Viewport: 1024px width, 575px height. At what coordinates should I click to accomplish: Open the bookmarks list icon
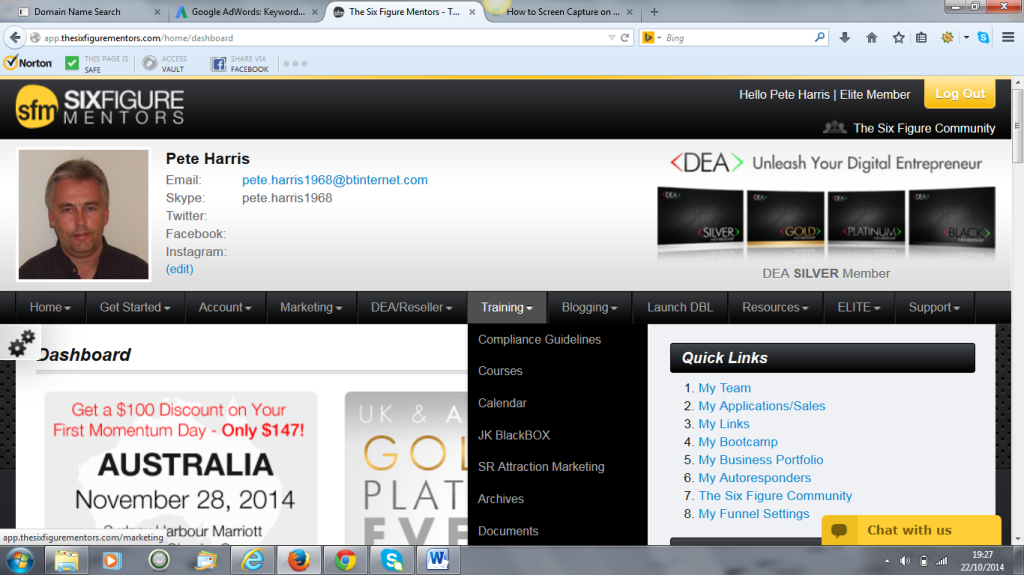point(921,38)
